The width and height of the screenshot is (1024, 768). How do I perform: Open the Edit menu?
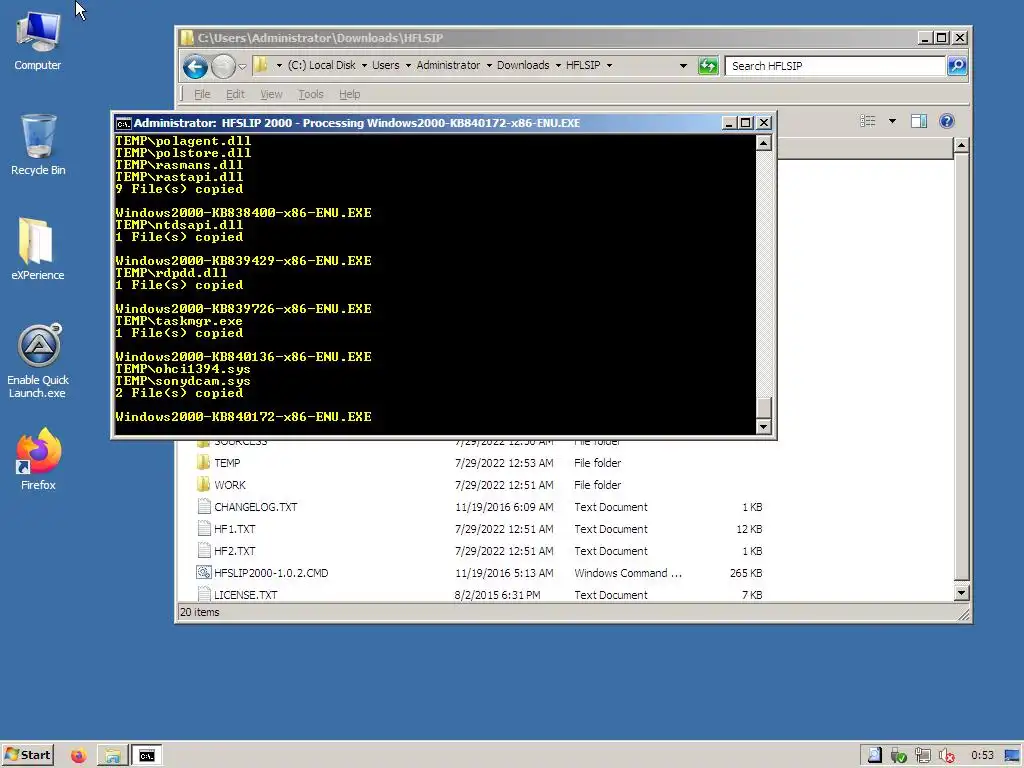tap(235, 94)
